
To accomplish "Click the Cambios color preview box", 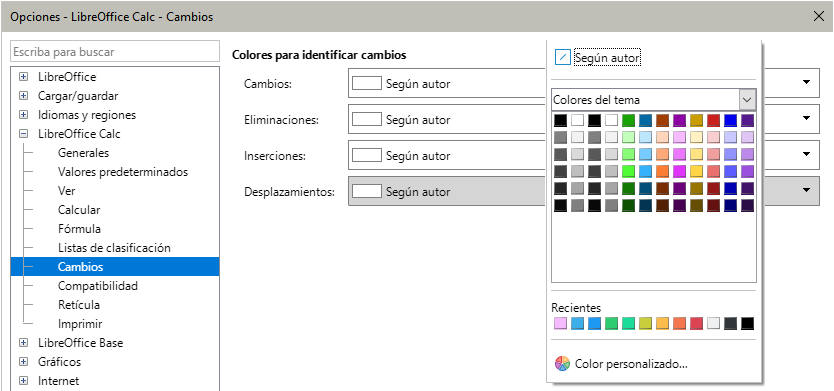I will click(x=367, y=83).
